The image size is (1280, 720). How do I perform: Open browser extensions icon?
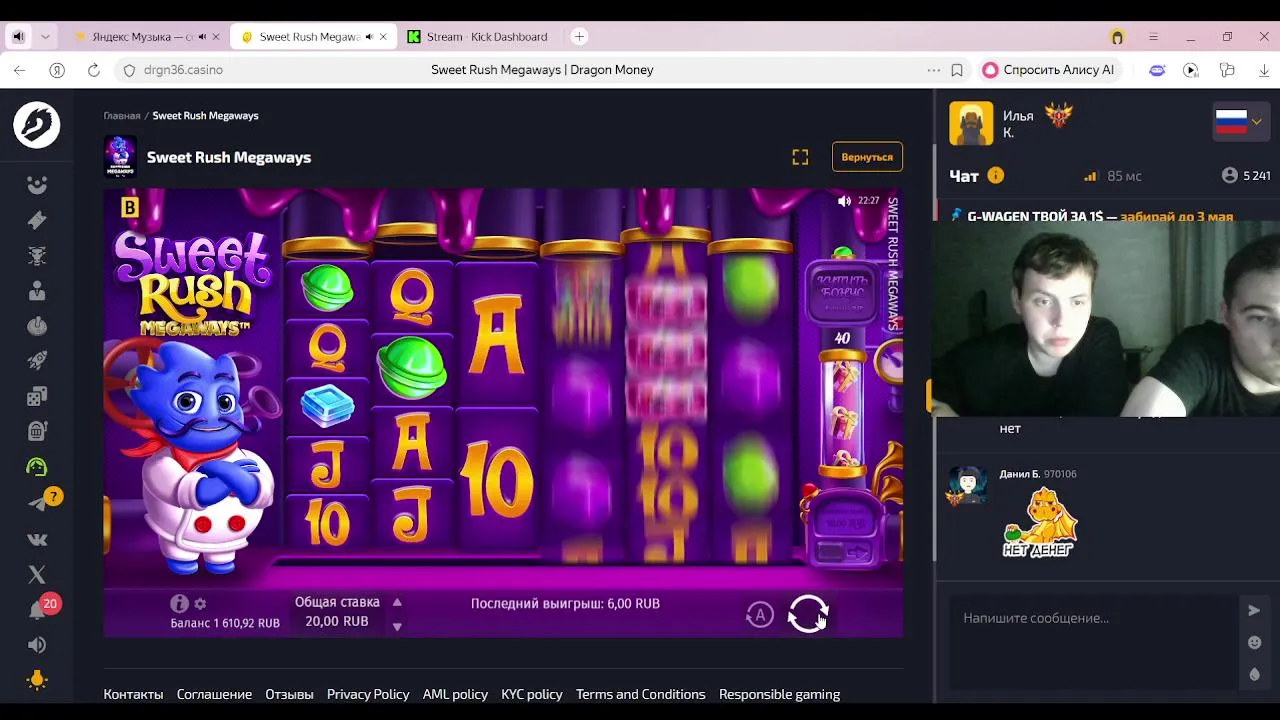(x=1227, y=70)
